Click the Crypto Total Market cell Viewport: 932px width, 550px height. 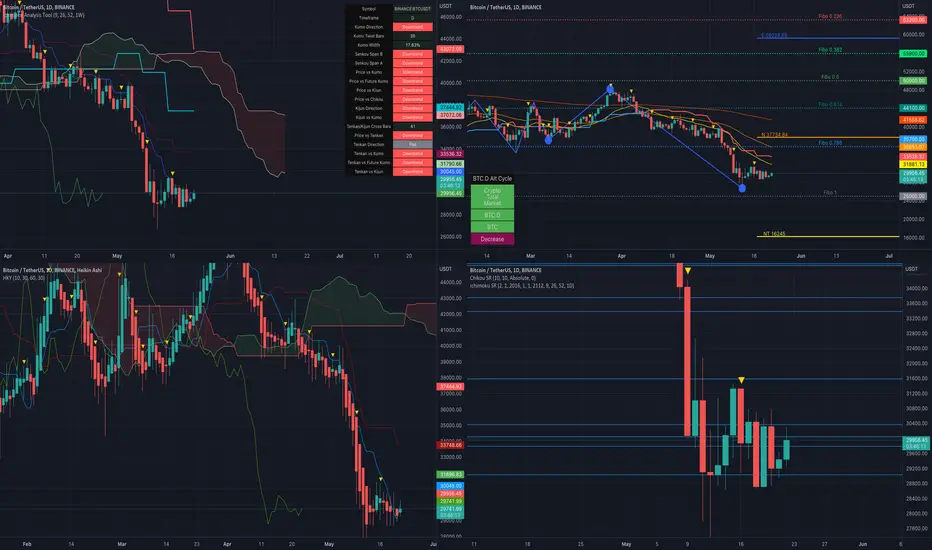pyautogui.click(x=492, y=197)
